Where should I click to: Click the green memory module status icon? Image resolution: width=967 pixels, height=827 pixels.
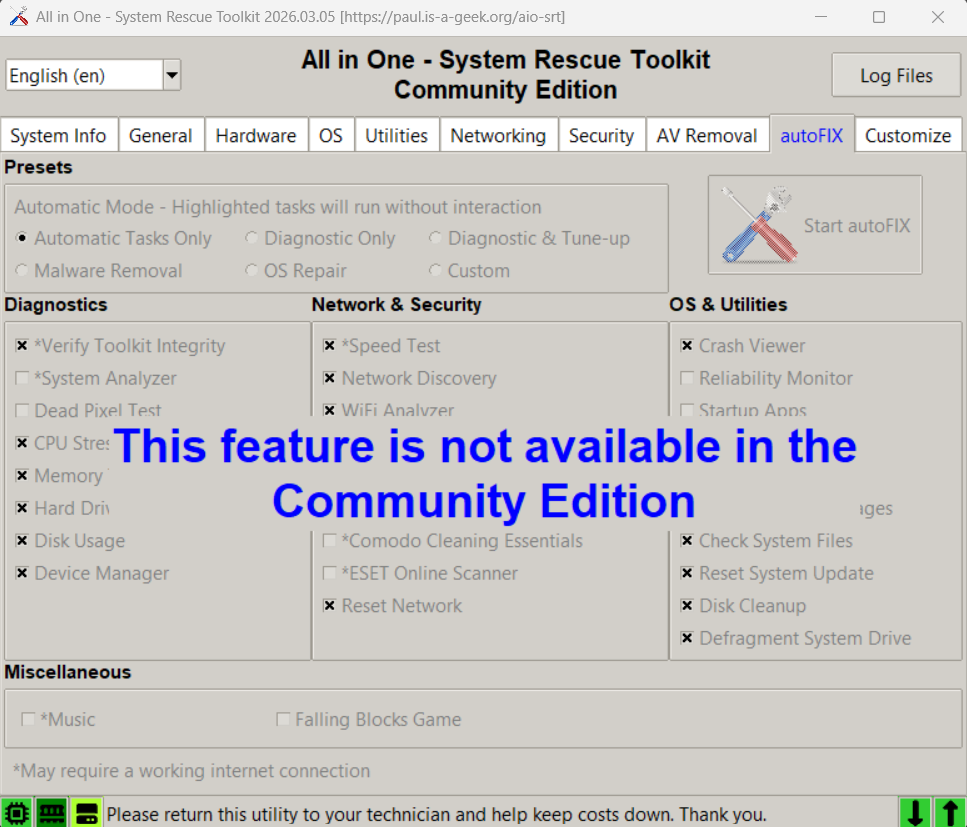point(52,812)
